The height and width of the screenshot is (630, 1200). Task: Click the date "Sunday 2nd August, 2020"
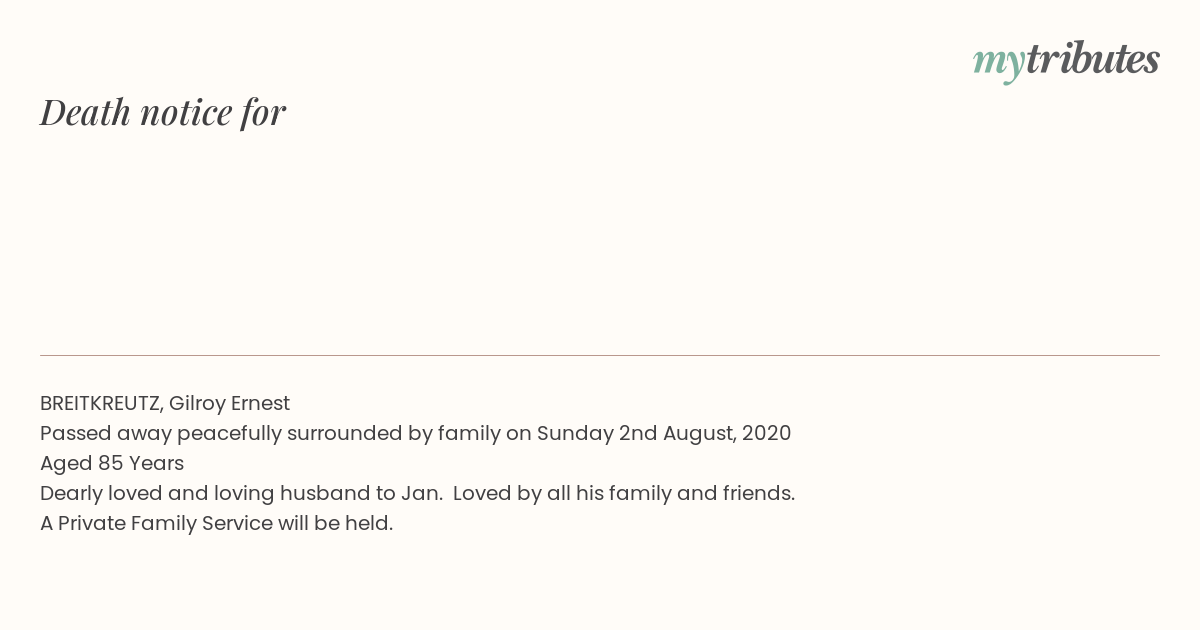(x=664, y=433)
